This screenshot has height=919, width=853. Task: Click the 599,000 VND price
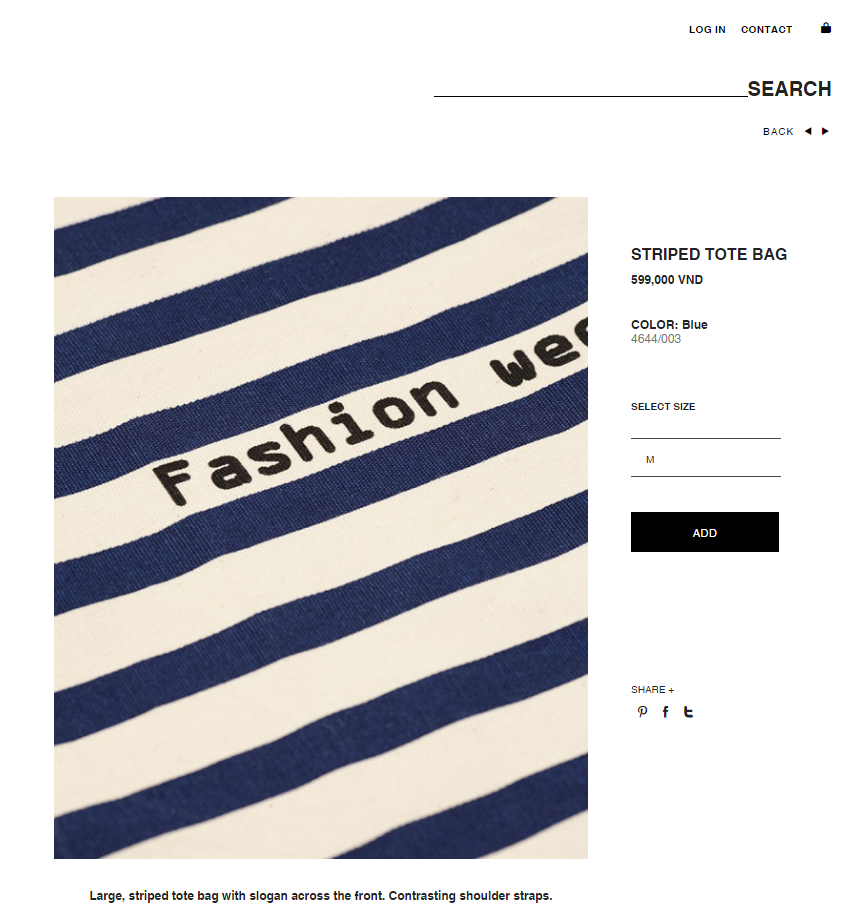click(667, 280)
